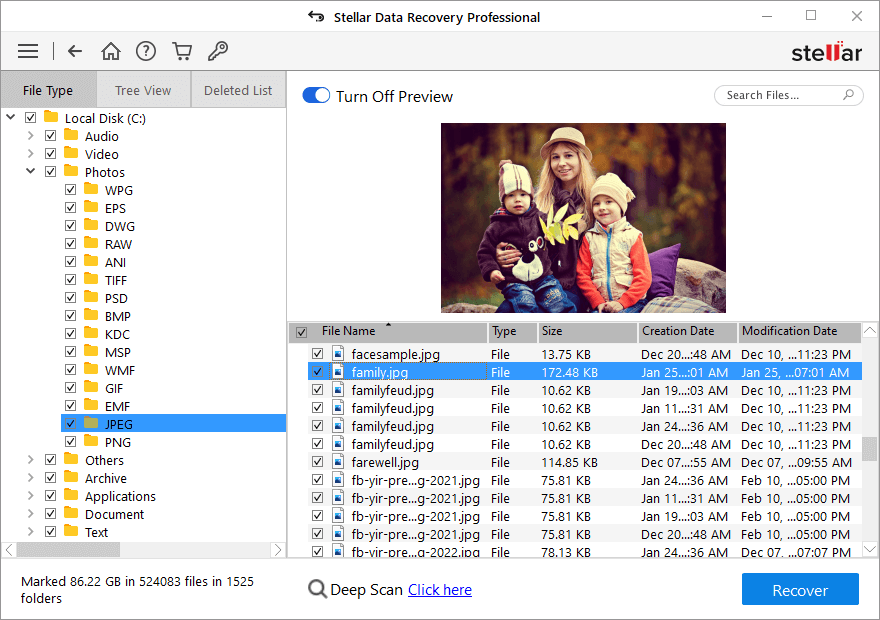Switch to the Tree View tab

143,89
